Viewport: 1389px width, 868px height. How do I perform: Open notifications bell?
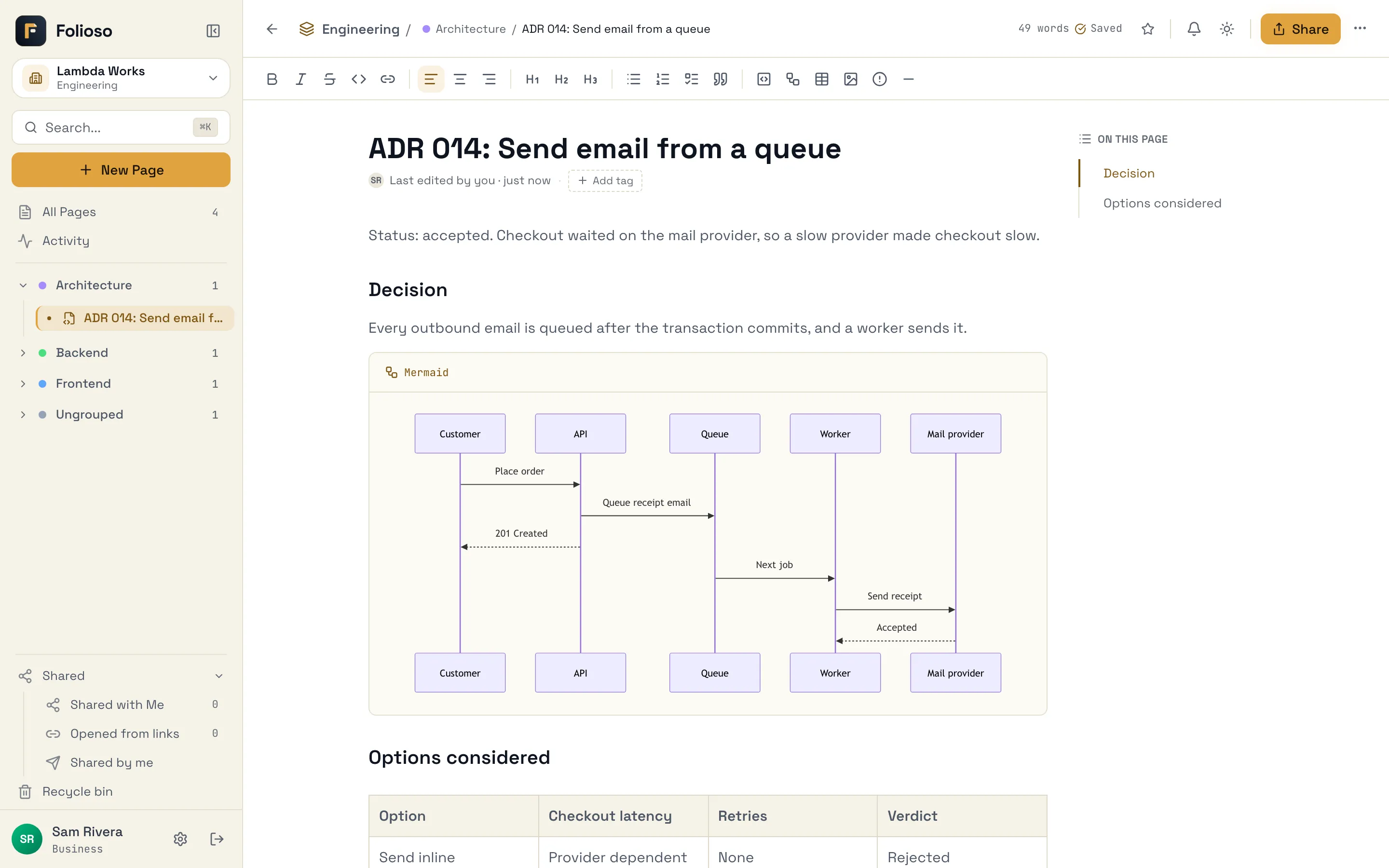1194,29
